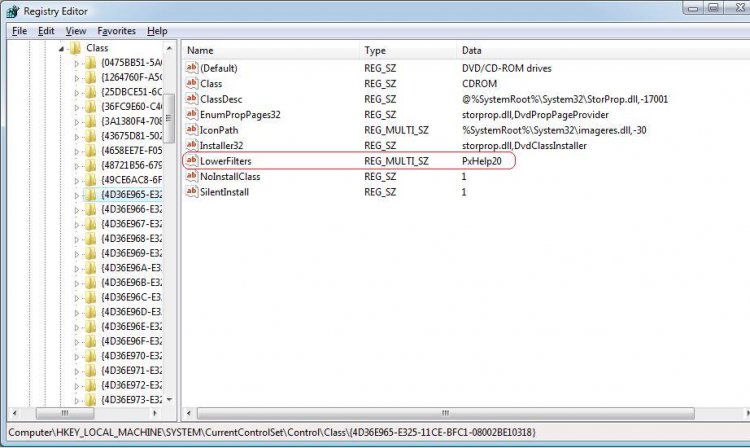The image size is (750, 448).
Task: Click the NoInstallClass value icon
Action: (192, 176)
